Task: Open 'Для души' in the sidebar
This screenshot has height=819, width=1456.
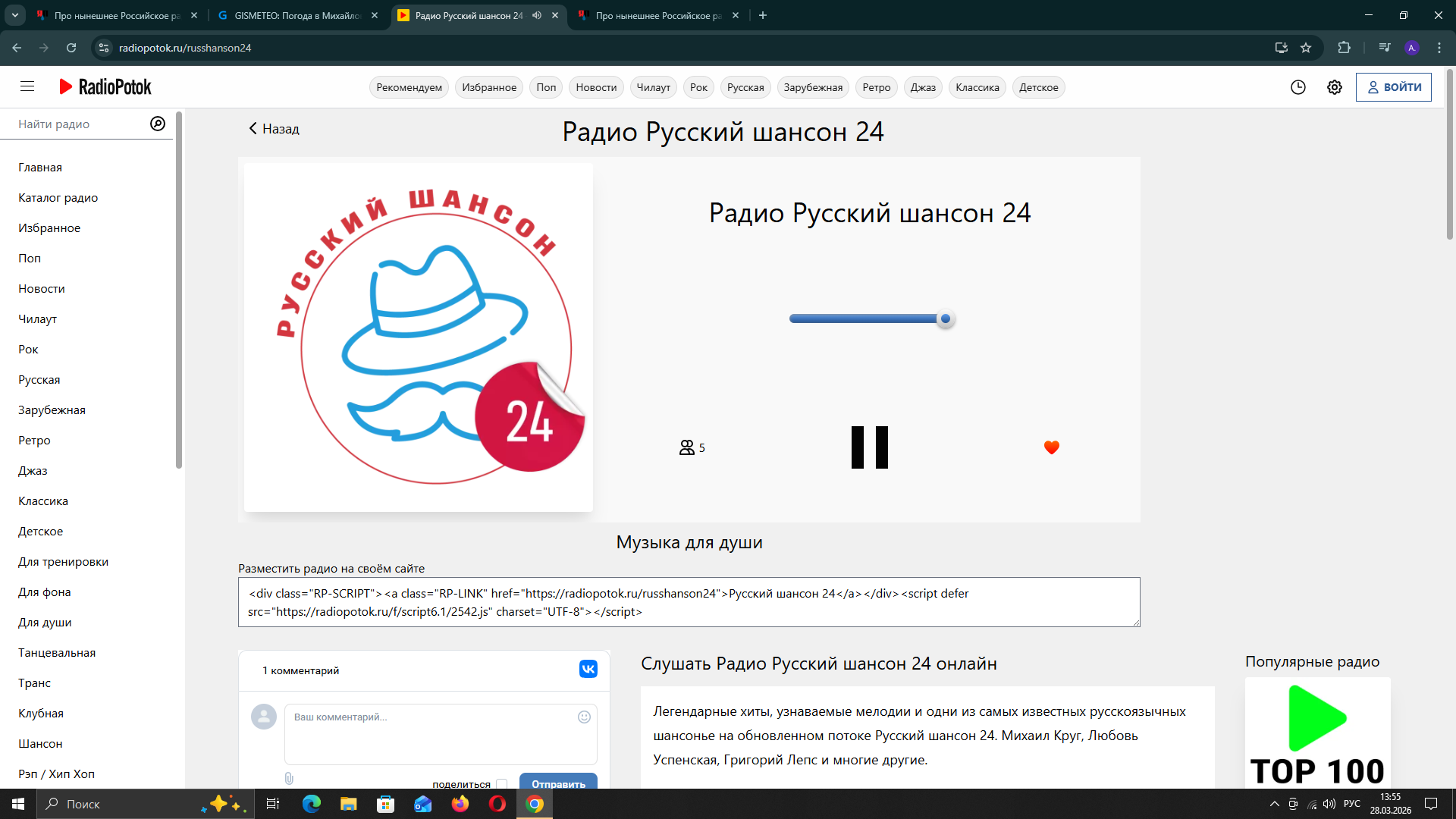Action: pos(45,623)
